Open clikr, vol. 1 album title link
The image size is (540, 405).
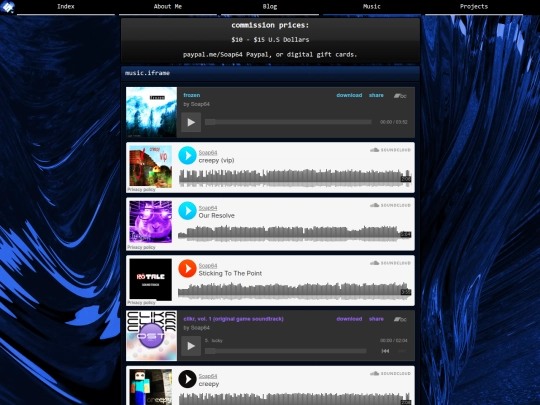coord(233,319)
